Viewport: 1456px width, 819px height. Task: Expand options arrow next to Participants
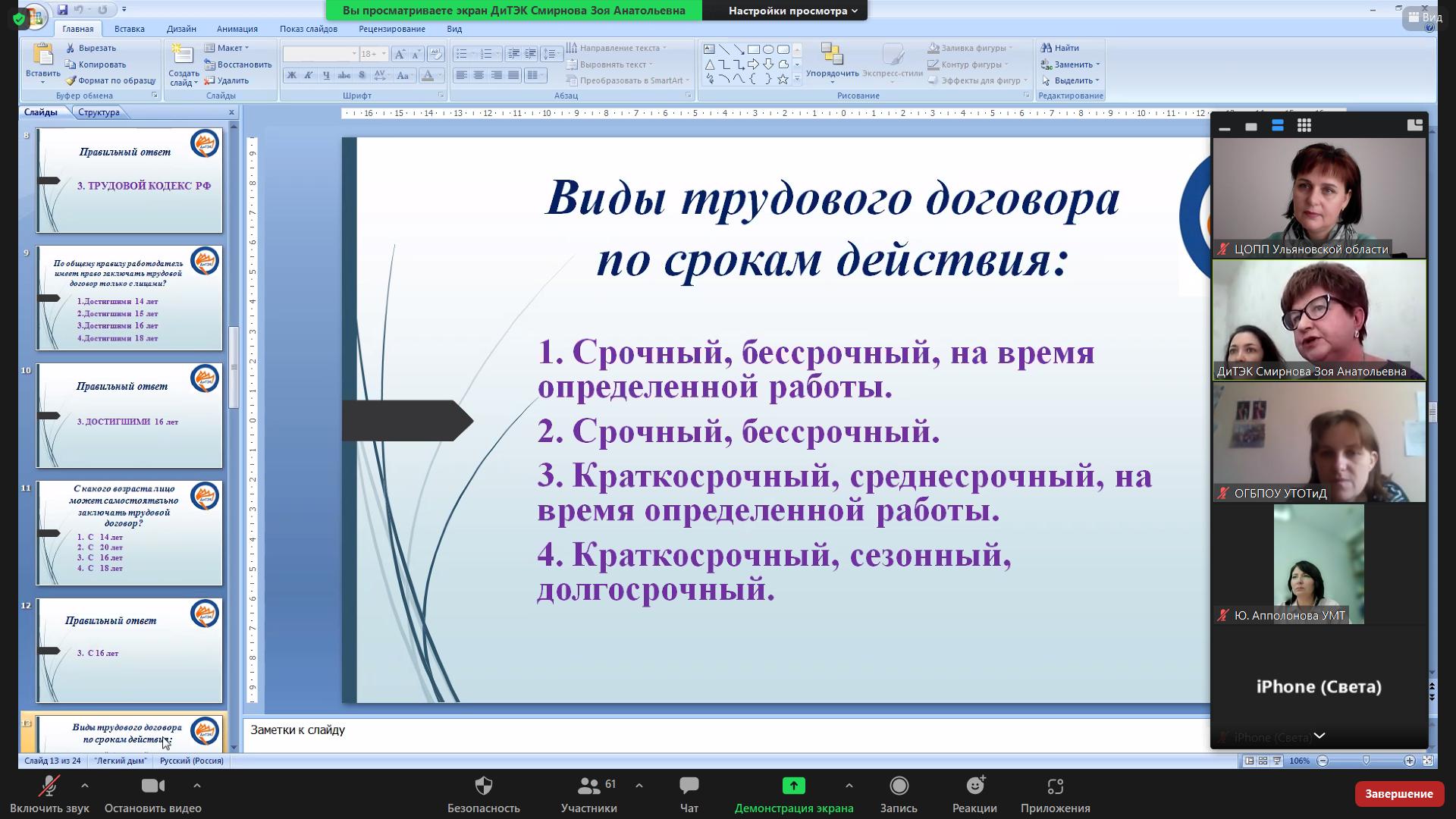pos(639,786)
